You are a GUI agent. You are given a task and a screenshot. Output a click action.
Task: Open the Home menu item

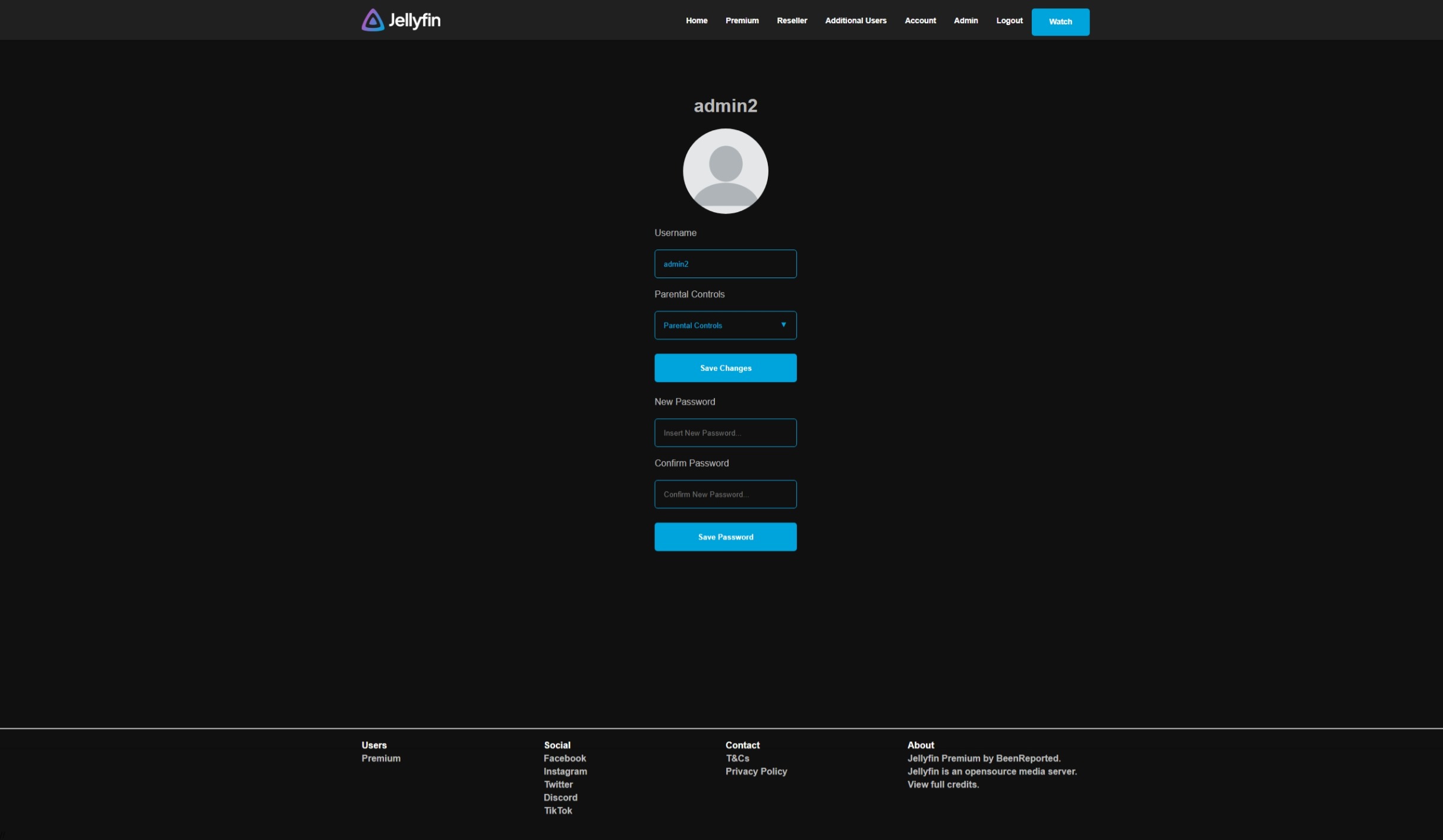coord(696,21)
